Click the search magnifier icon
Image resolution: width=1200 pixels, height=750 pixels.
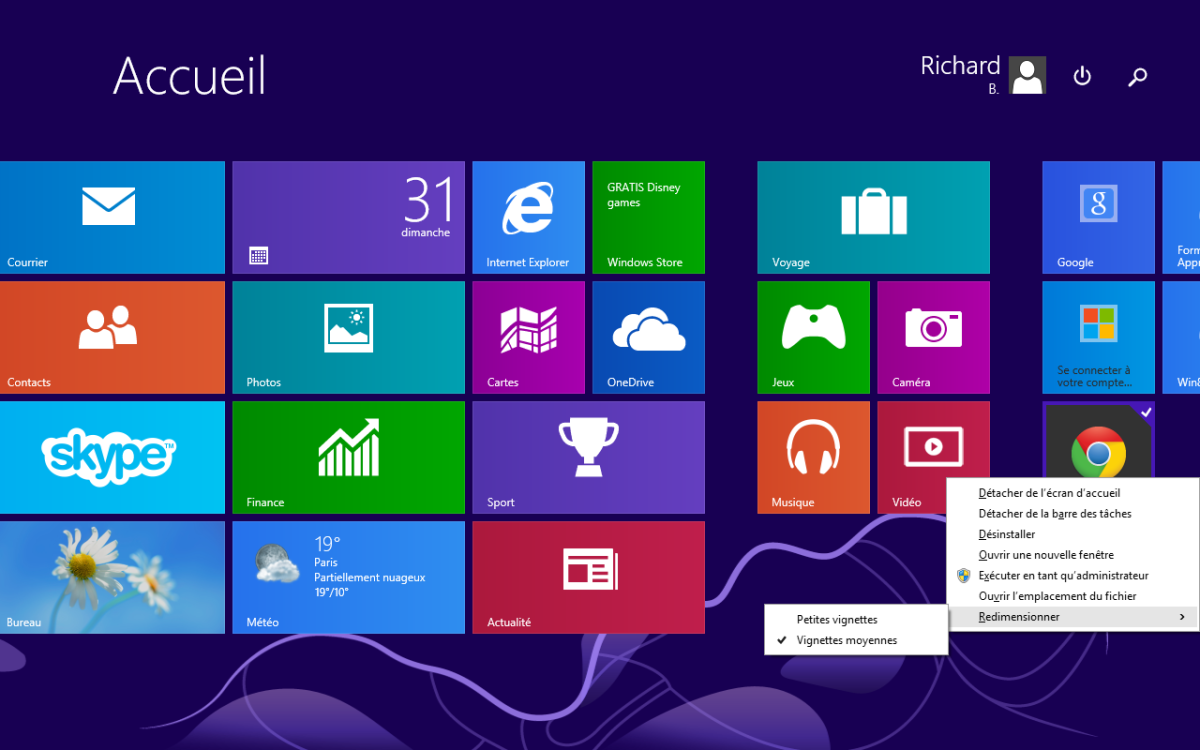(1137, 76)
